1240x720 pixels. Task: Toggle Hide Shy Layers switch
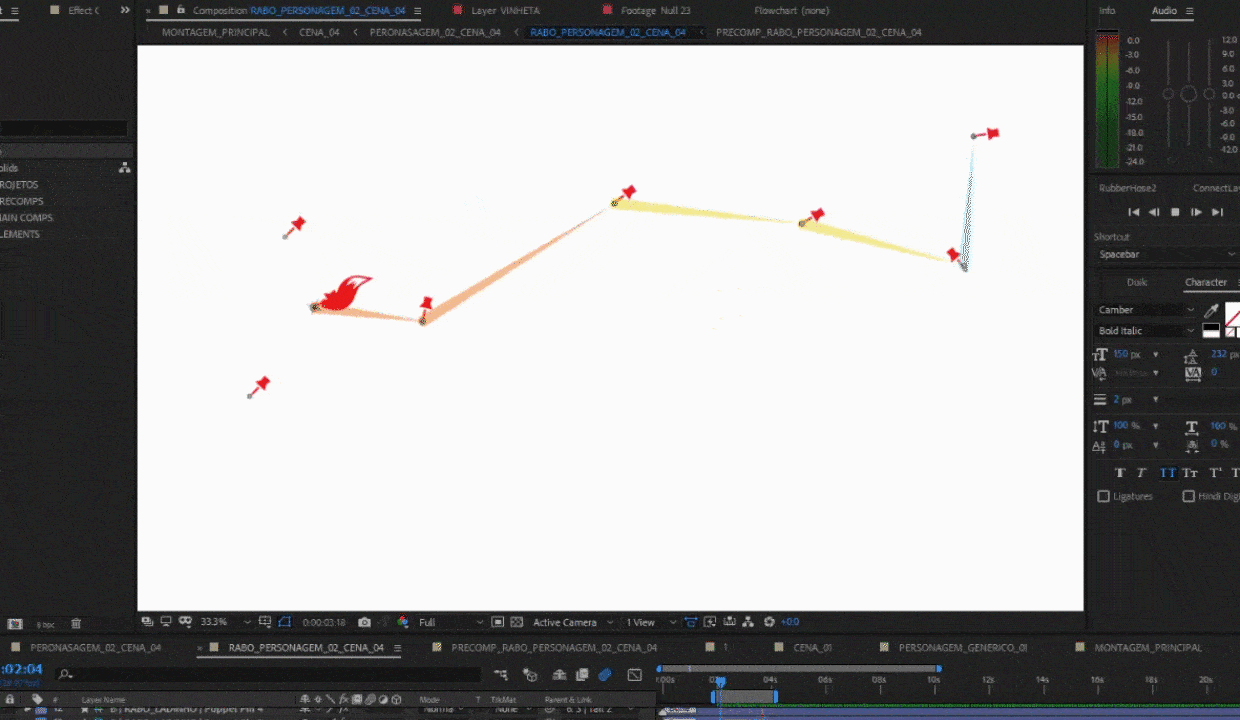tap(559, 675)
